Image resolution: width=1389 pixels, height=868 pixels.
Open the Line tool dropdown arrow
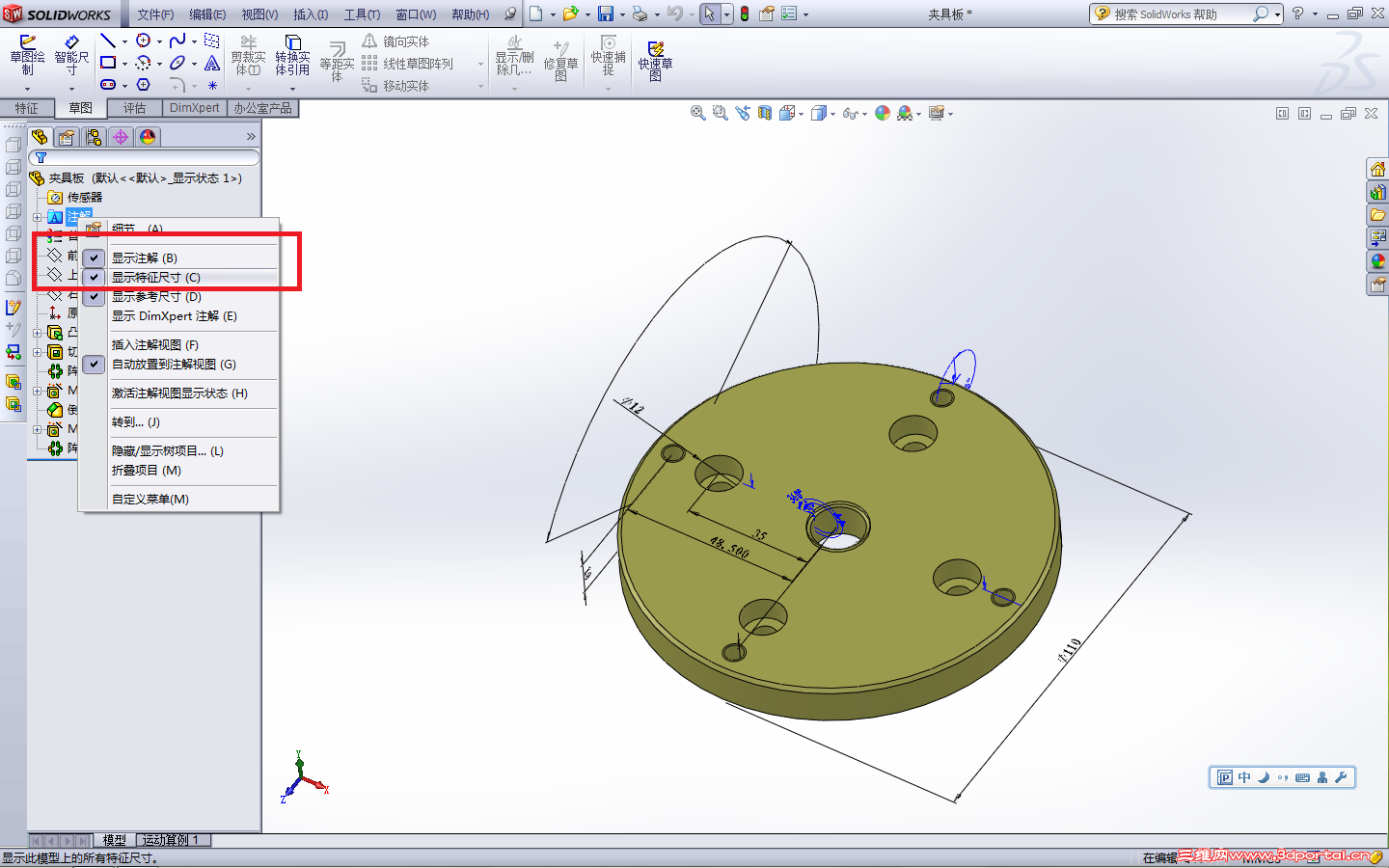[124, 41]
